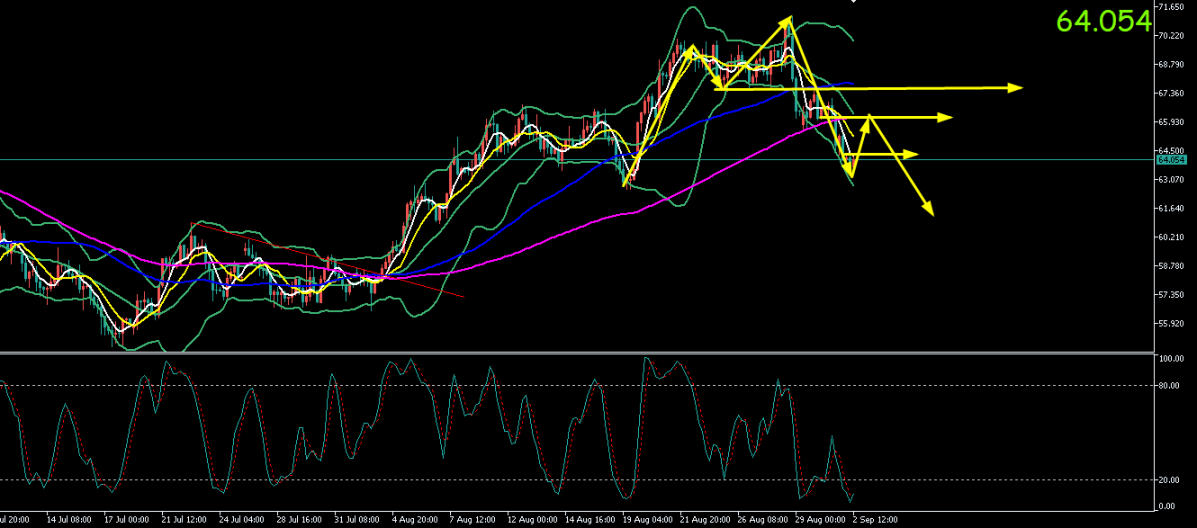Viewport: 1197px width, 528px height.
Task: Click the yellow arrowhead at the chart's highest peak
Action: [x=787, y=23]
